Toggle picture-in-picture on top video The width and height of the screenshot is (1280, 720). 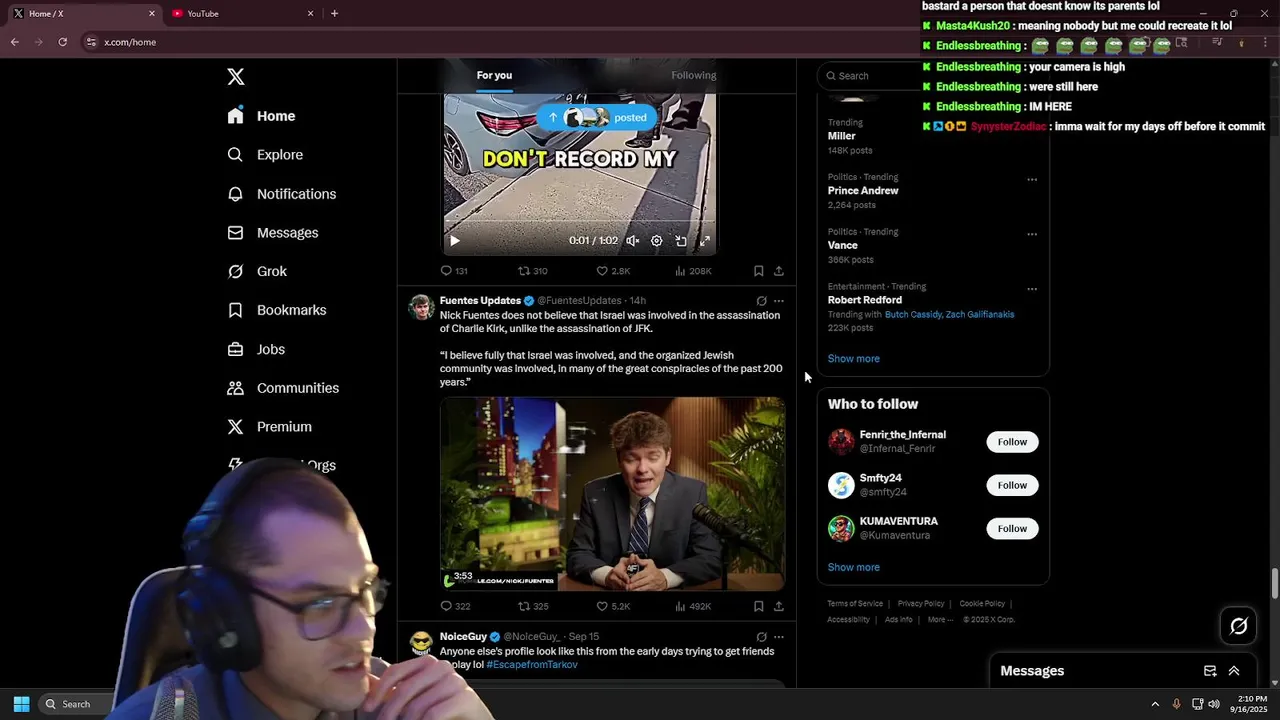pyautogui.click(x=681, y=241)
